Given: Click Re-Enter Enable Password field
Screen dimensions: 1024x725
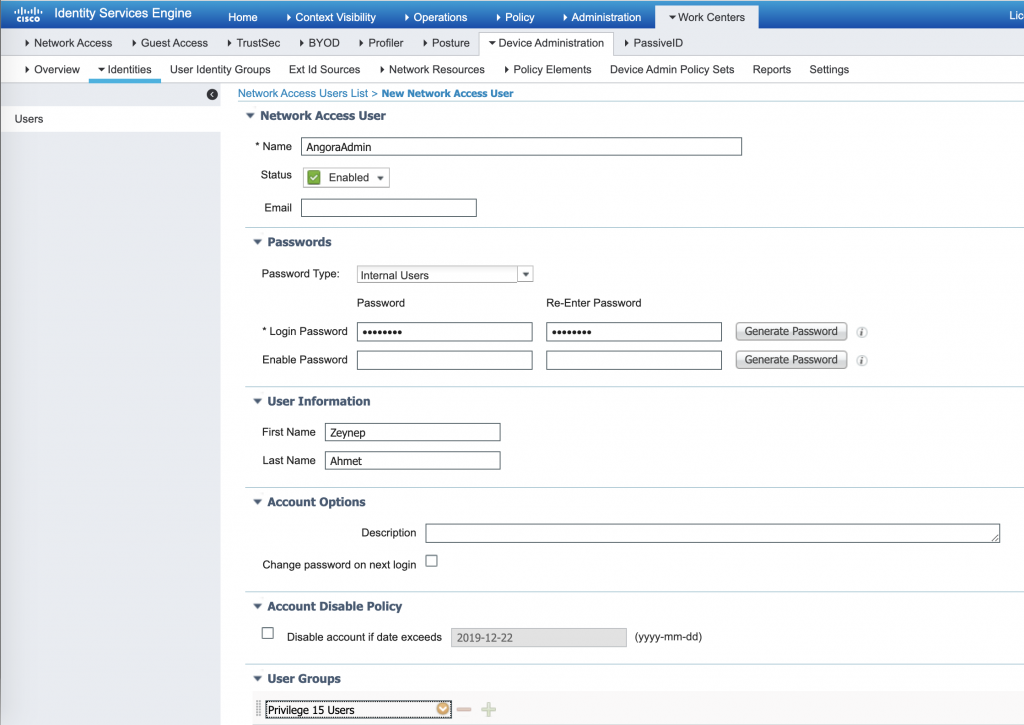Looking at the screenshot, I should tap(634, 361).
